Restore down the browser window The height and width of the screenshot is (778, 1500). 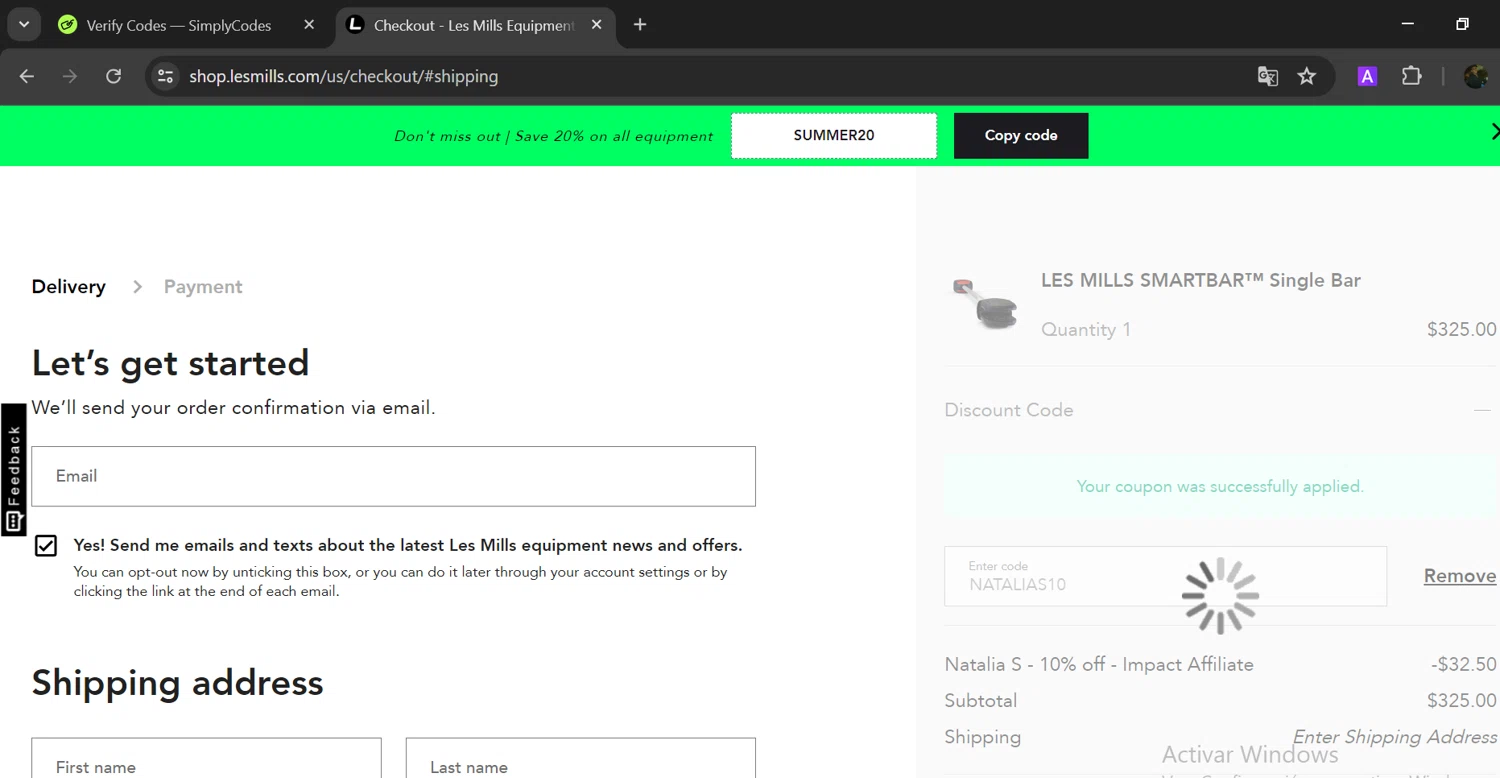(x=1462, y=24)
